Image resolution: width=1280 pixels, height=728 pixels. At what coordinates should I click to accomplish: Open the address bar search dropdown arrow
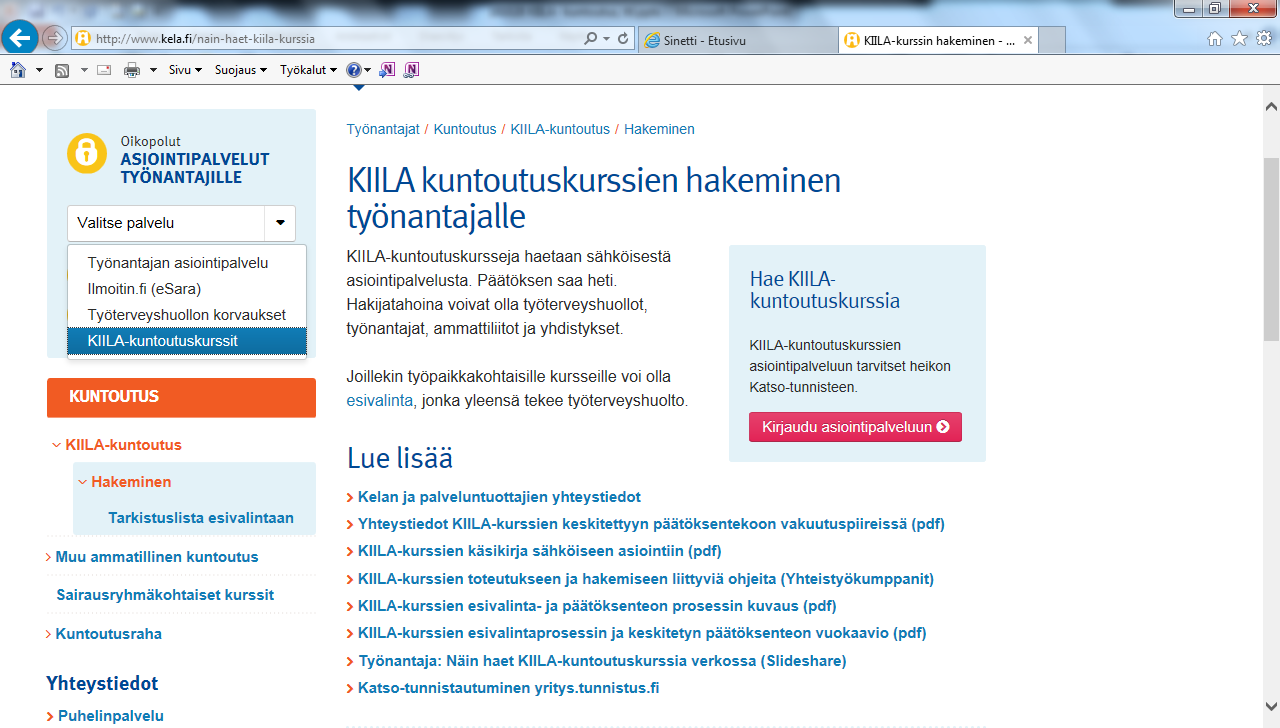[x=606, y=39]
